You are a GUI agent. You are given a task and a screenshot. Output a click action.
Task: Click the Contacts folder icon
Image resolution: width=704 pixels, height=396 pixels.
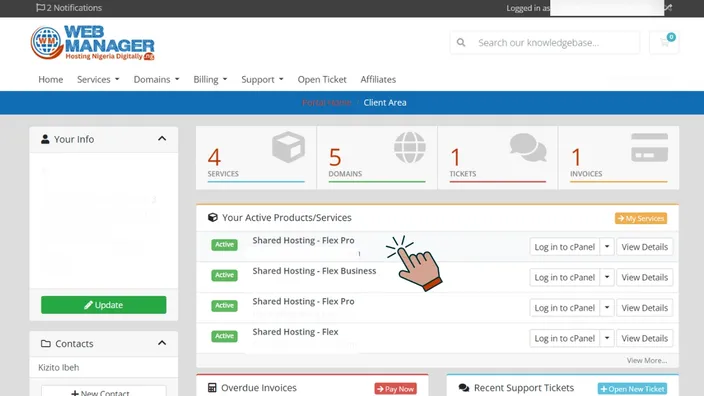(45, 343)
